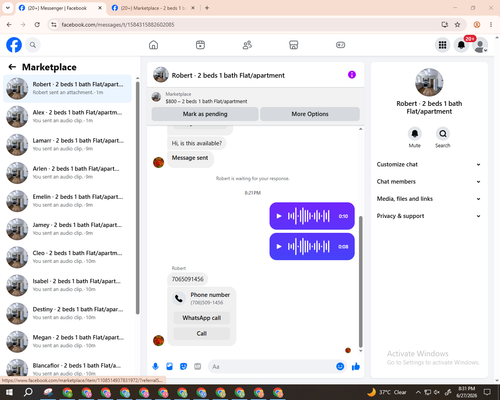
Task: Open the Chrome three-dot menu
Action: pos(491,25)
